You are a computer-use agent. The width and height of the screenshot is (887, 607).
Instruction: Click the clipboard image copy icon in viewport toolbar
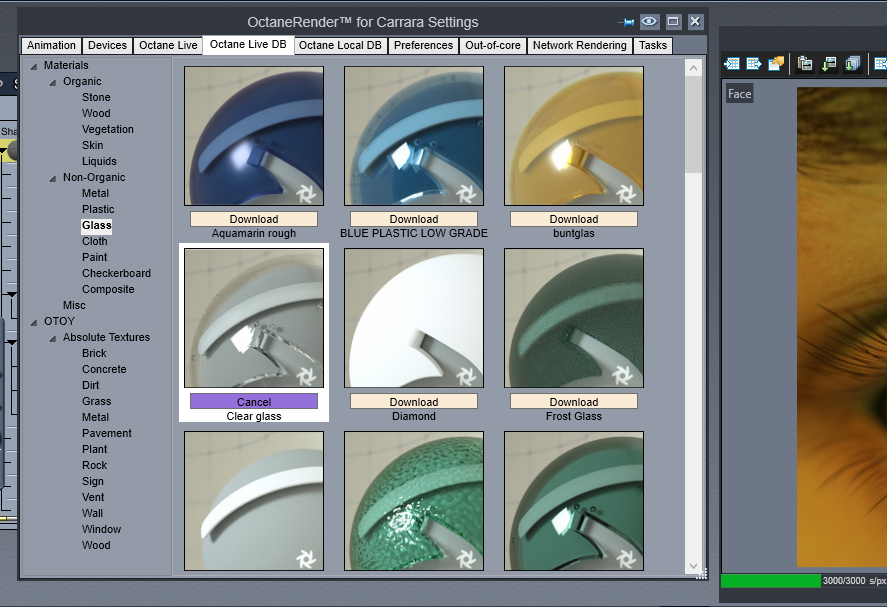point(804,63)
